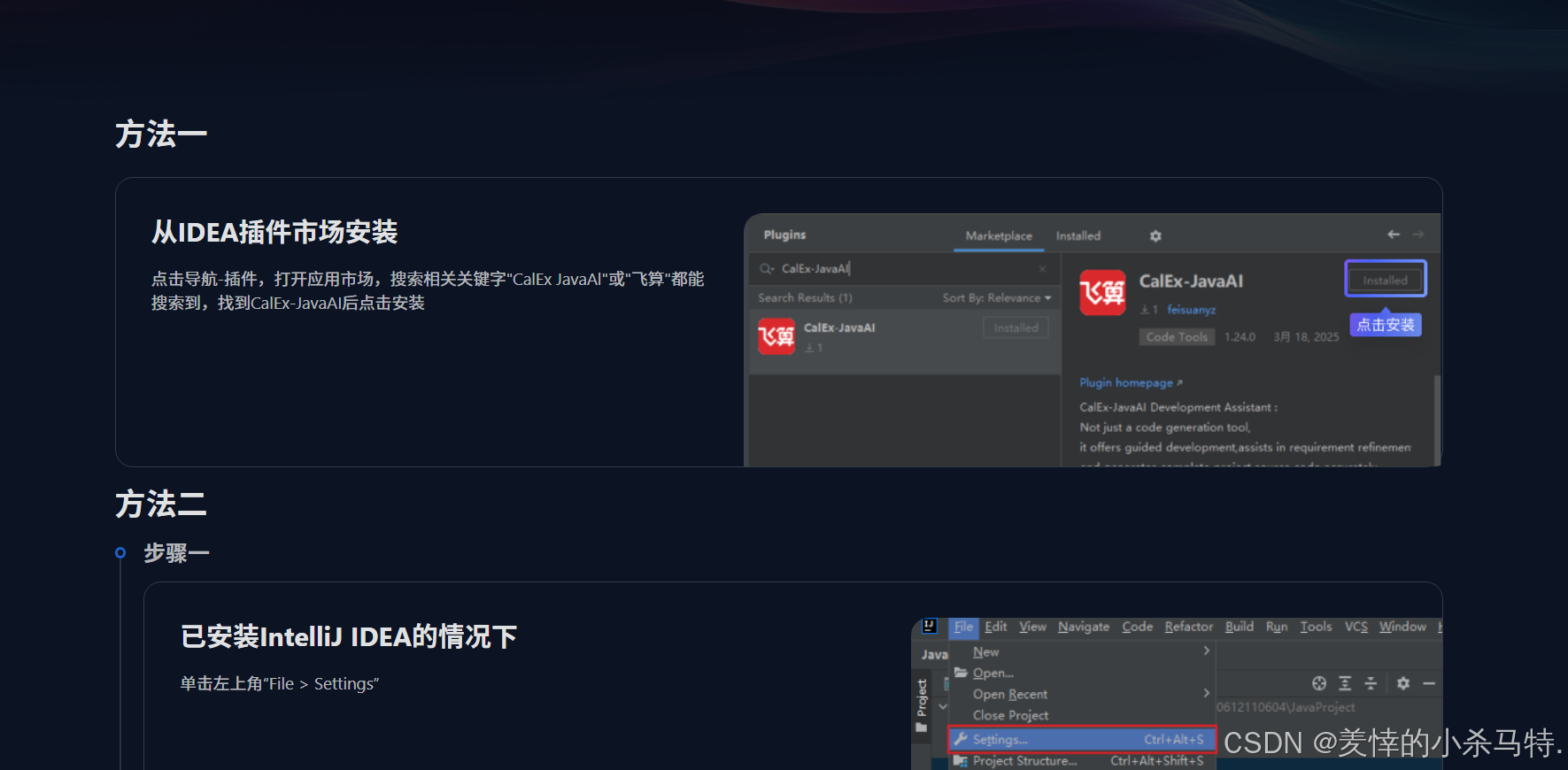Switch to the Marketplace tab
This screenshot has height=770, width=1568.
pyautogui.click(x=999, y=236)
